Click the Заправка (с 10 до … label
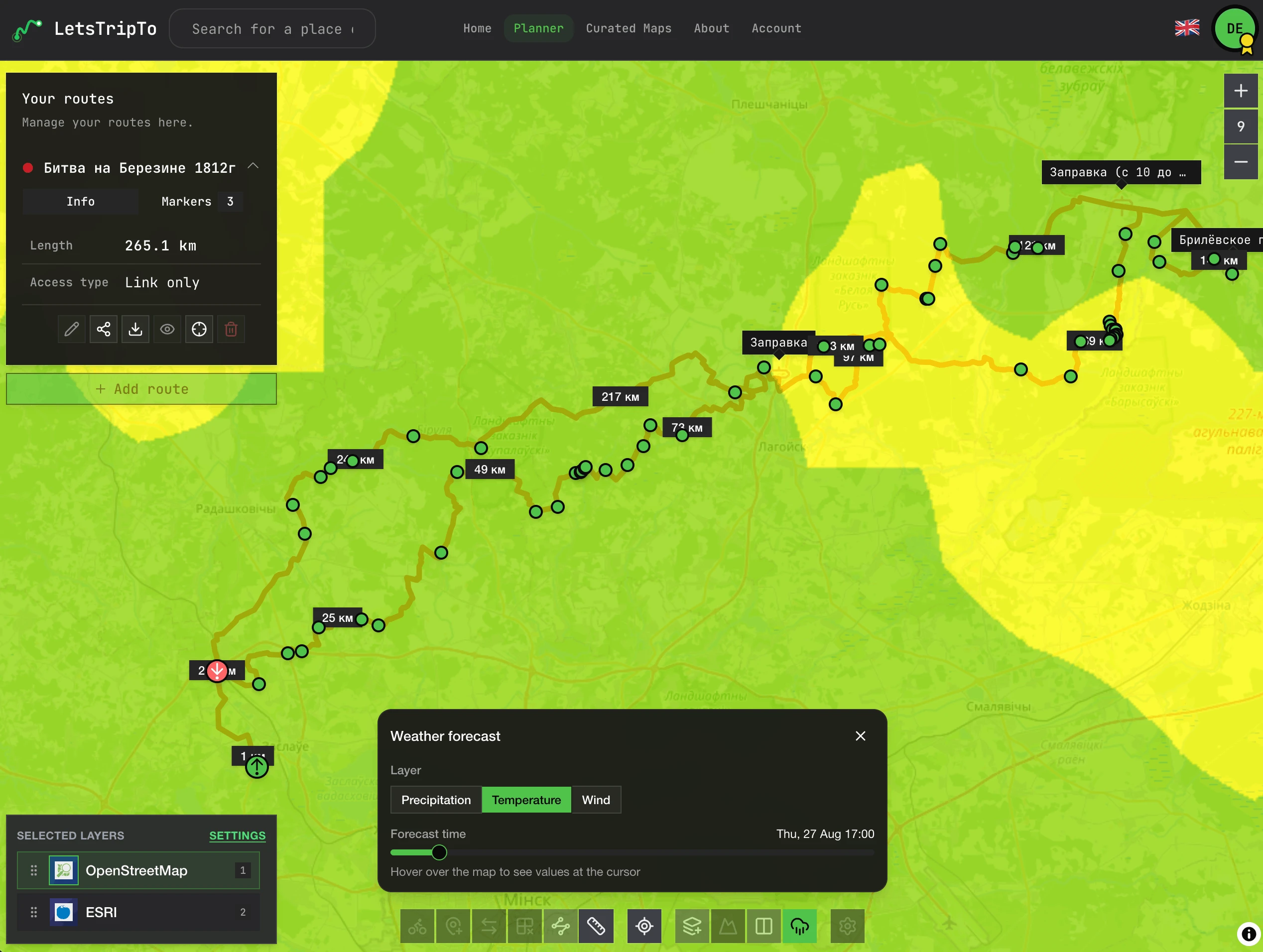The image size is (1263, 952). [1122, 172]
